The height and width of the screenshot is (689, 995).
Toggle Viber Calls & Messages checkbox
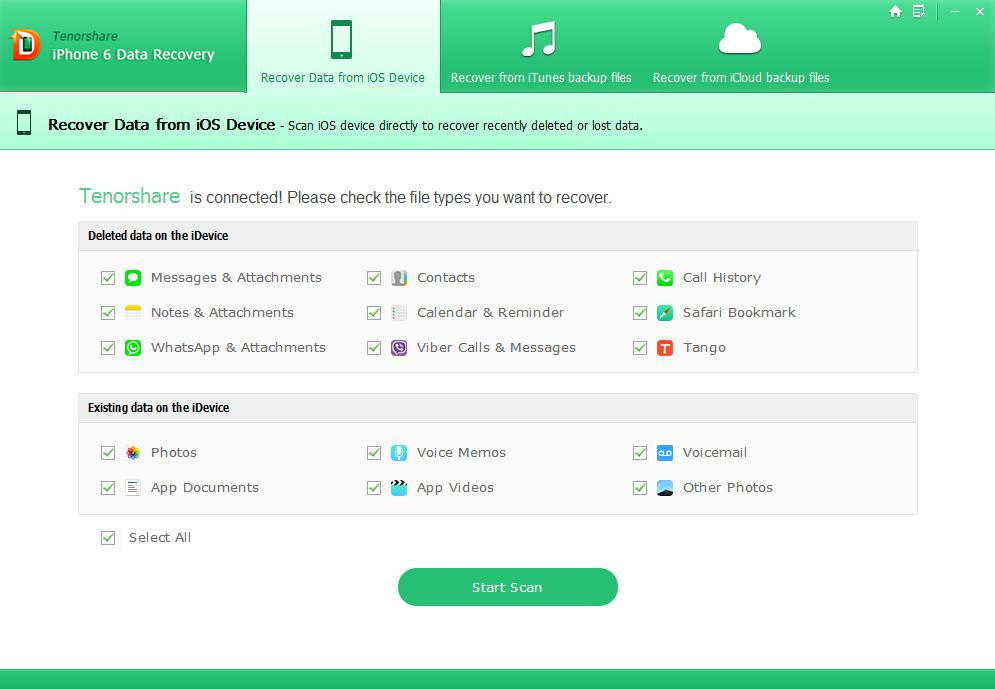pyautogui.click(x=374, y=348)
